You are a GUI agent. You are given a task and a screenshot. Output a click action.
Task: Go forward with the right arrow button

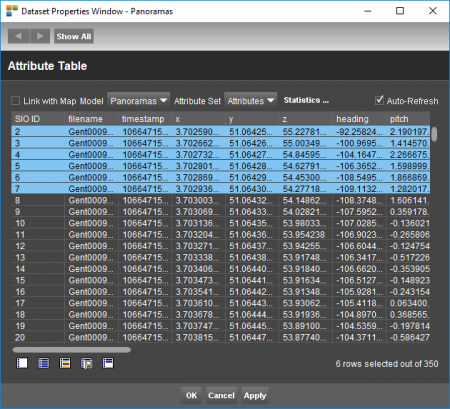click(x=40, y=36)
